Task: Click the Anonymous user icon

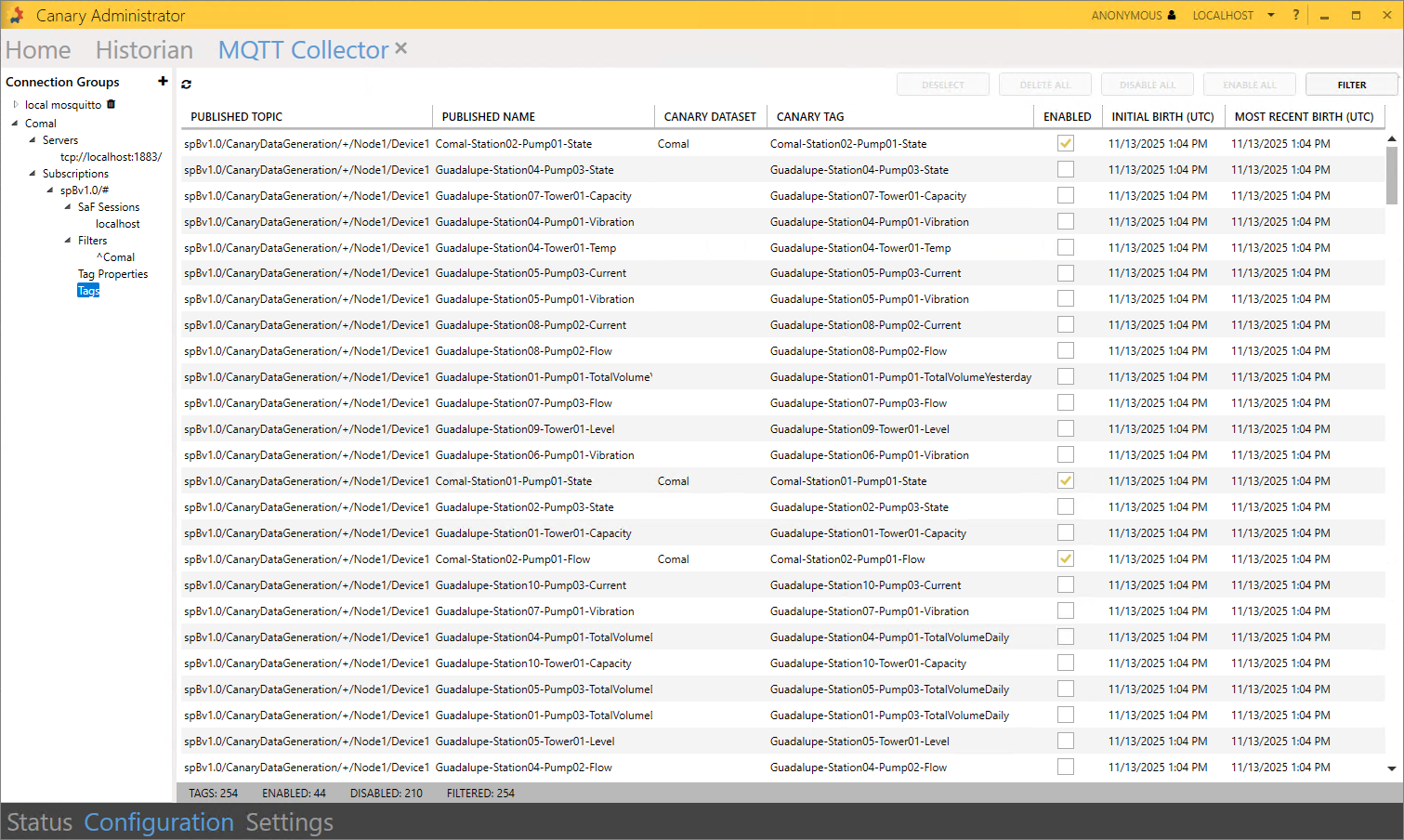Action: [x=1171, y=15]
